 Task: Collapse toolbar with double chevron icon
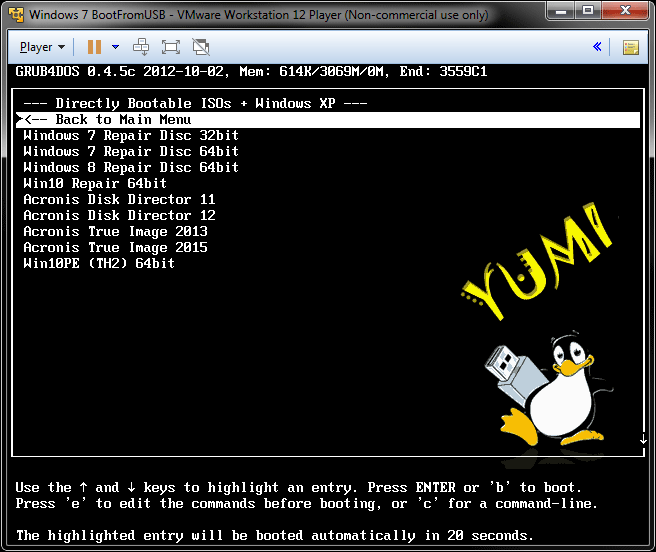click(x=597, y=46)
